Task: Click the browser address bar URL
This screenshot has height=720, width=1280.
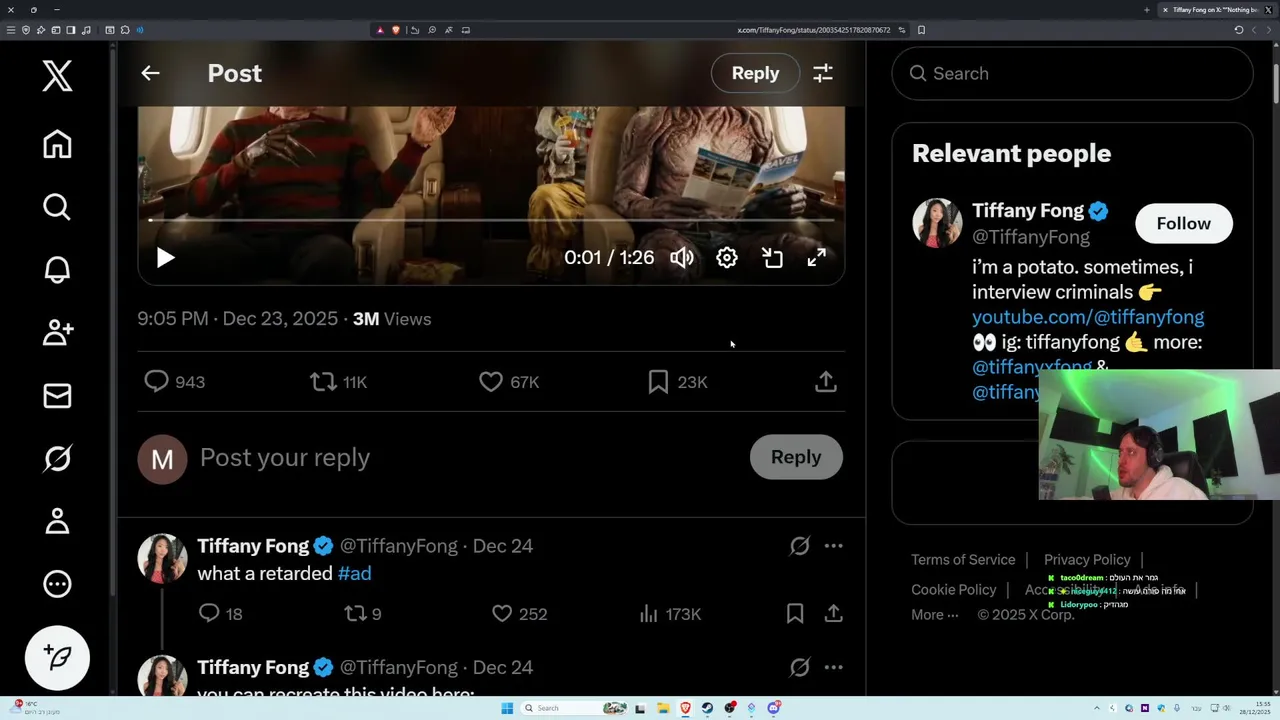Action: 813,30
